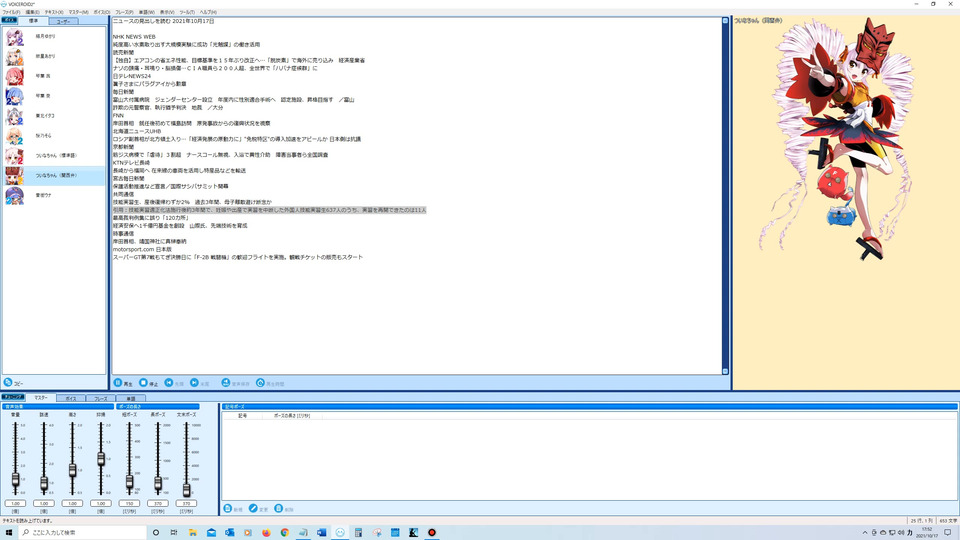Click the 音量 value field under the slider

15,503
